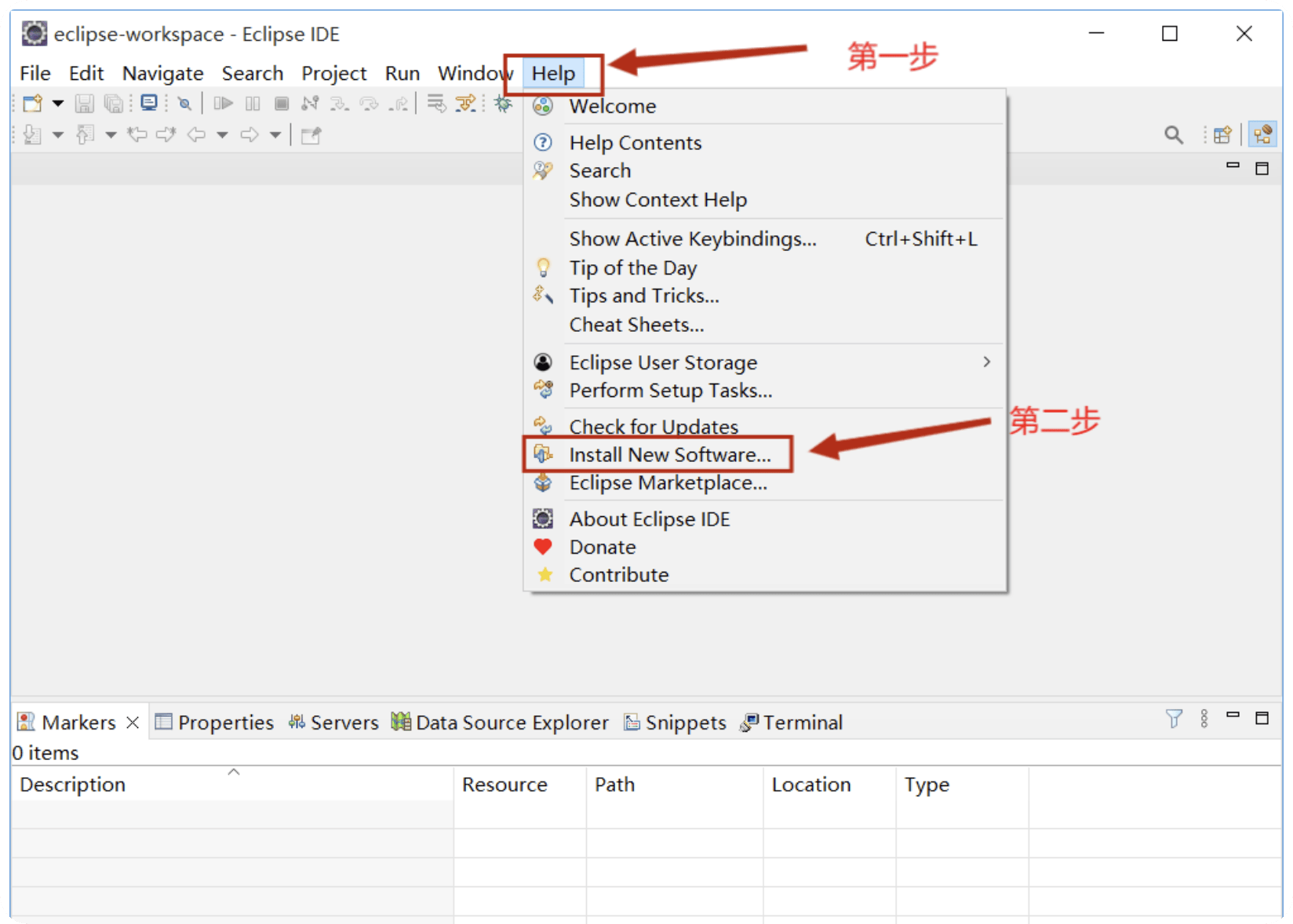The width and height of the screenshot is (1293, 924).
Task: Click Last Edit Location arrow icon
Action: [137, 135]
